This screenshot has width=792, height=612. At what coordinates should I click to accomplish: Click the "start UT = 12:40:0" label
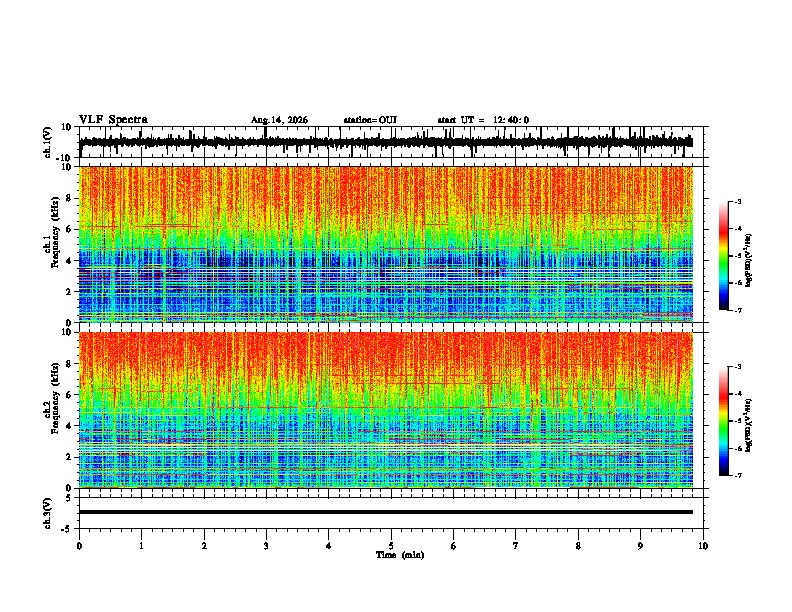tap(483, 120)
